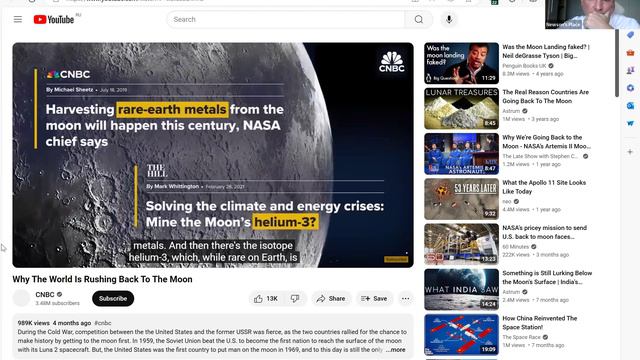The width and height of the screenshot is (640, 360).
Task: Save the video to a playlist
Action: click(374, 299)
